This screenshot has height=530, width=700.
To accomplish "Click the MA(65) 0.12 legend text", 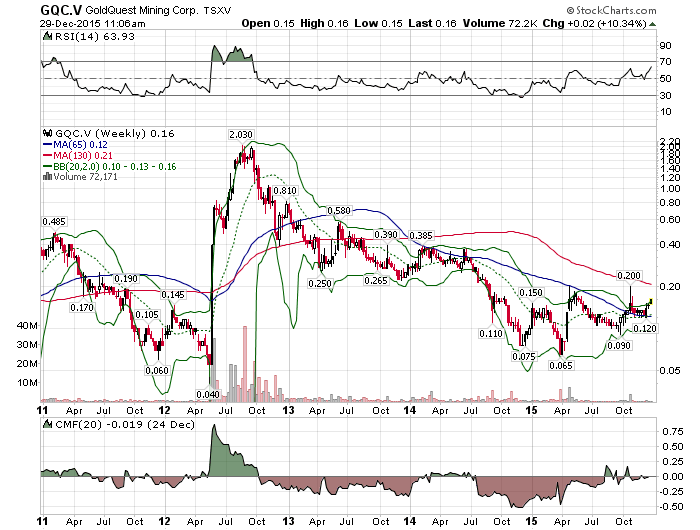I will click(80, 145).
